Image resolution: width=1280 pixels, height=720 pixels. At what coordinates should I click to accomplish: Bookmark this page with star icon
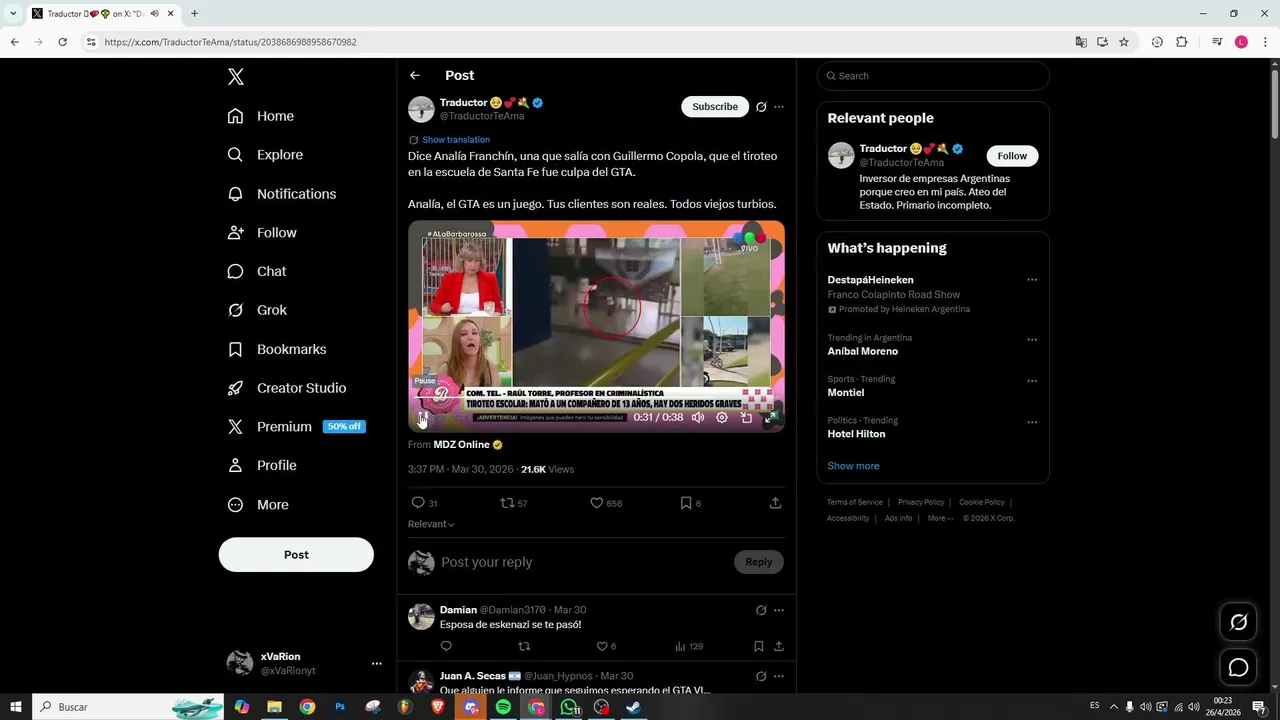click(x=1124, y=42)
